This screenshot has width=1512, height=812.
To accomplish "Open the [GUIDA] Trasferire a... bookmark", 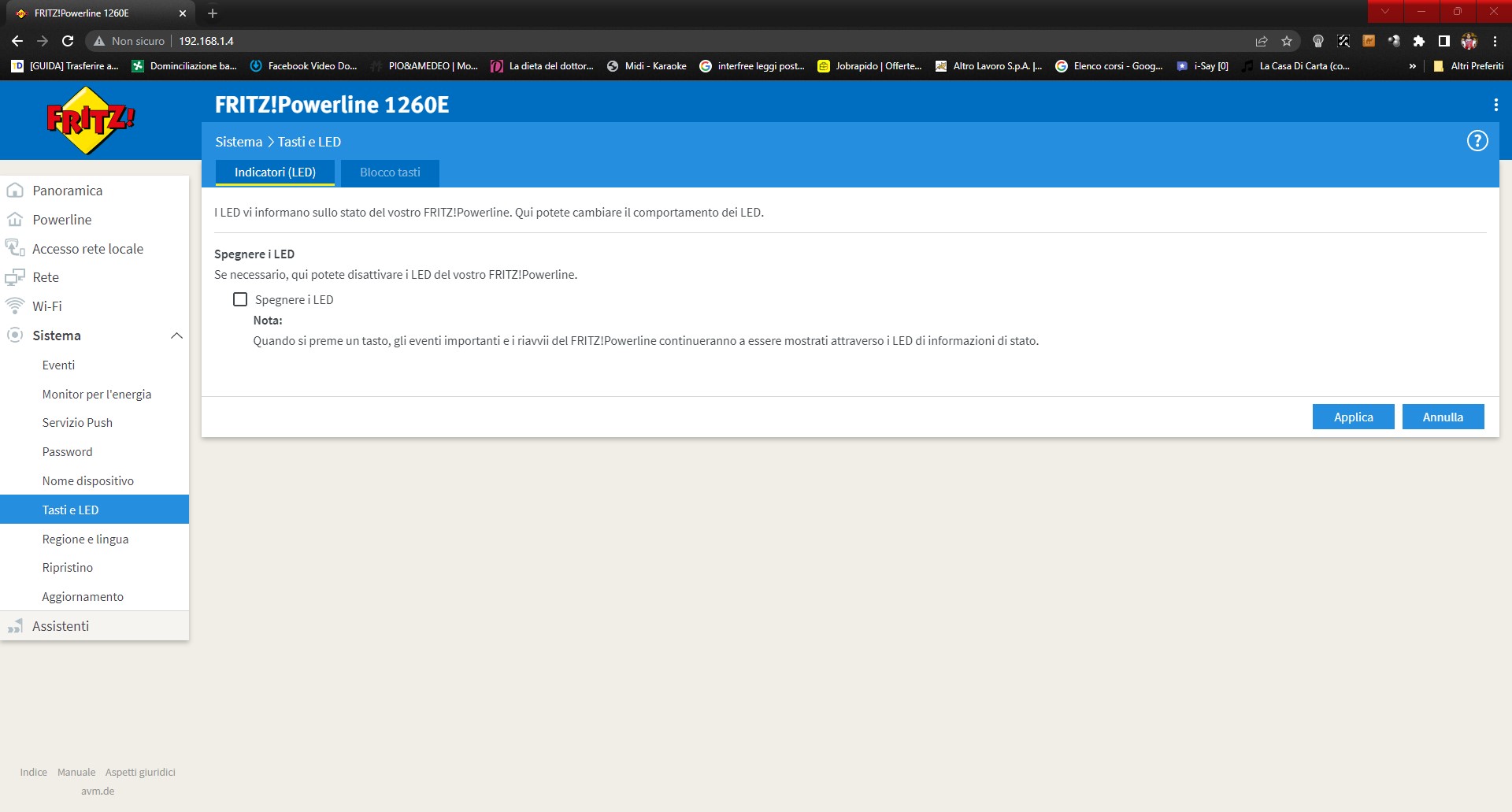I will coord(65,66).
